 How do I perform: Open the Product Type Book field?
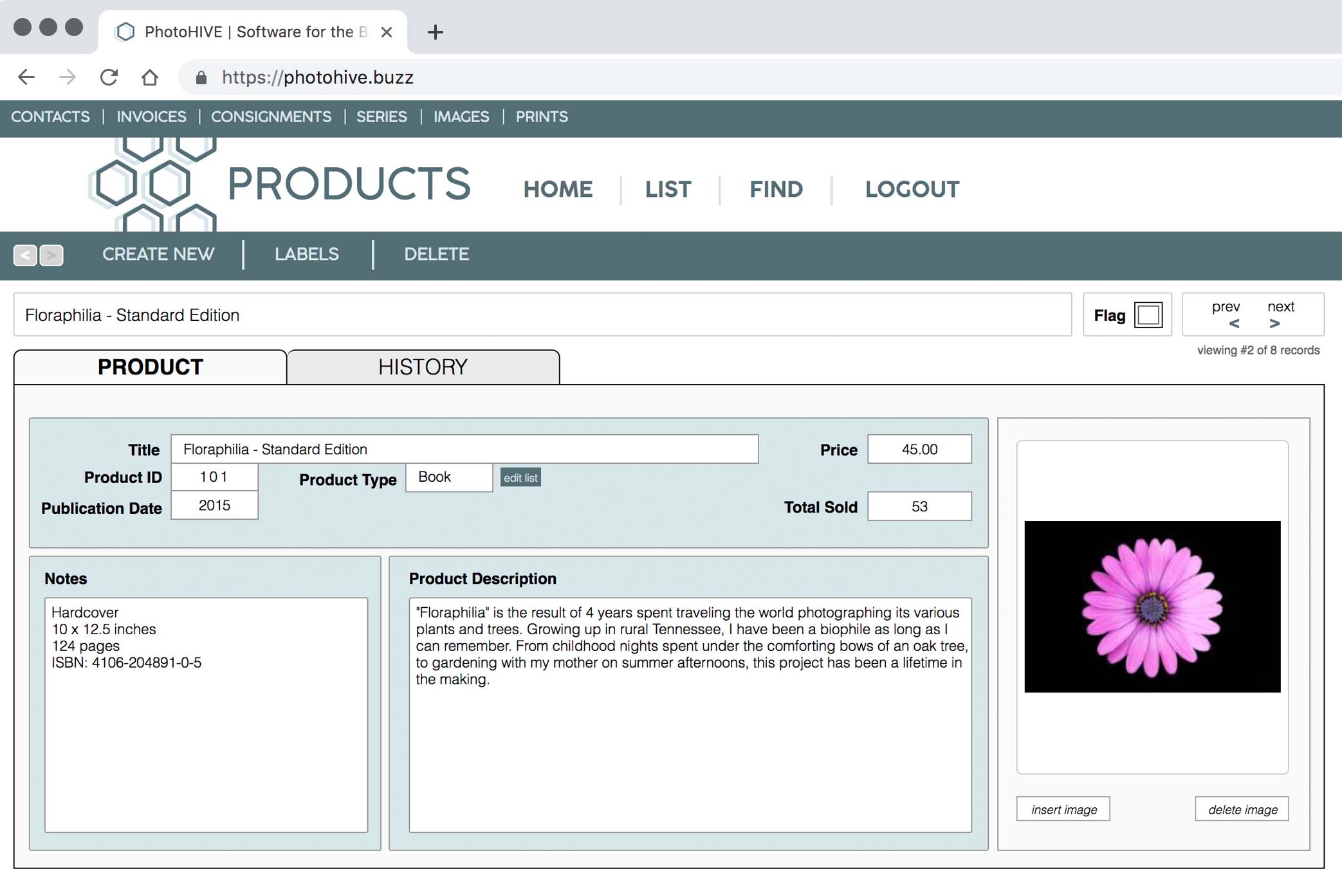pyautogui.click(x=449, y=477)
